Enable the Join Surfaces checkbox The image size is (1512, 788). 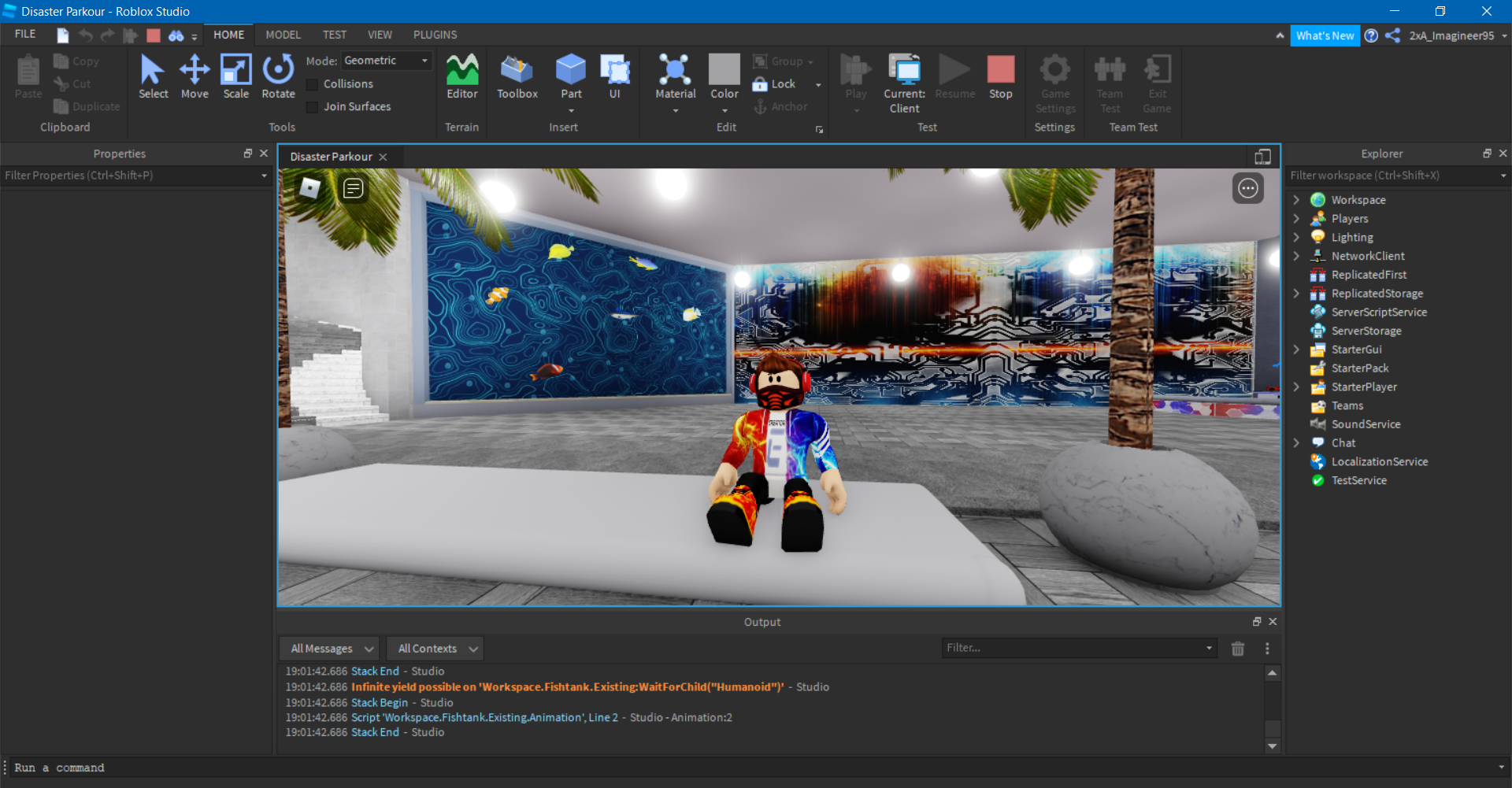click(313, 107)
